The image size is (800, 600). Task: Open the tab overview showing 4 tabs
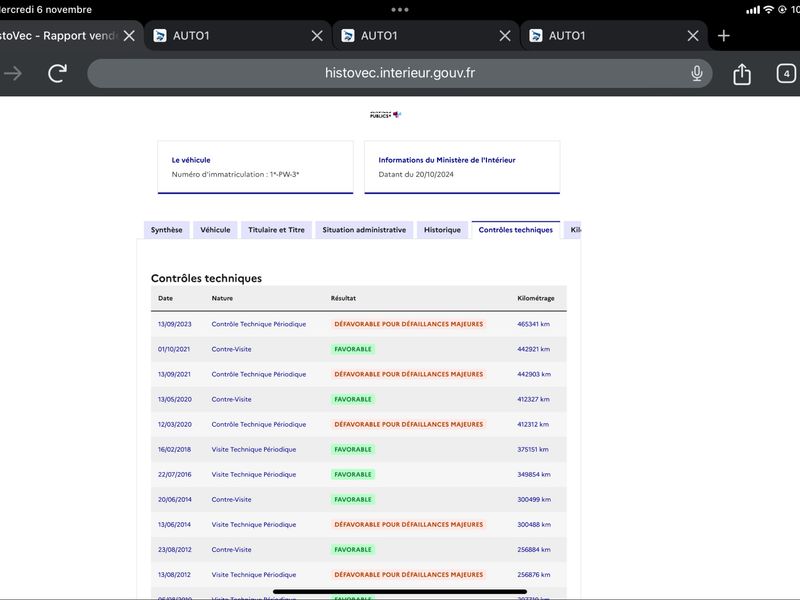pos(786,73)
